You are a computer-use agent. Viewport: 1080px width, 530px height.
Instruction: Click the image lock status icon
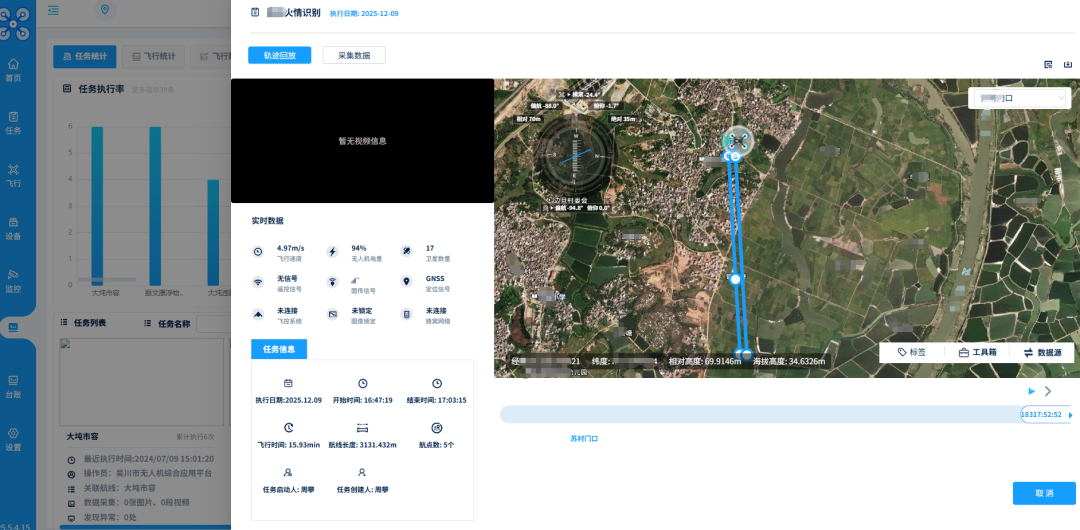click(x=333, y=314)
